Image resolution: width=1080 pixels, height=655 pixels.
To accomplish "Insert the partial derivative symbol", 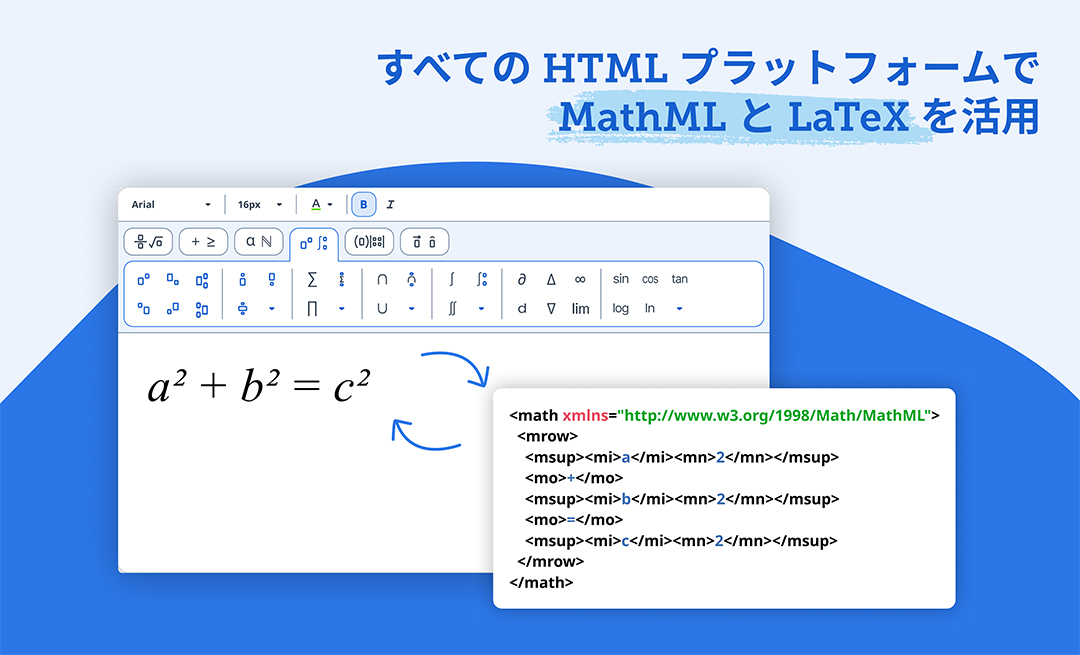I will tap(522, 279).
